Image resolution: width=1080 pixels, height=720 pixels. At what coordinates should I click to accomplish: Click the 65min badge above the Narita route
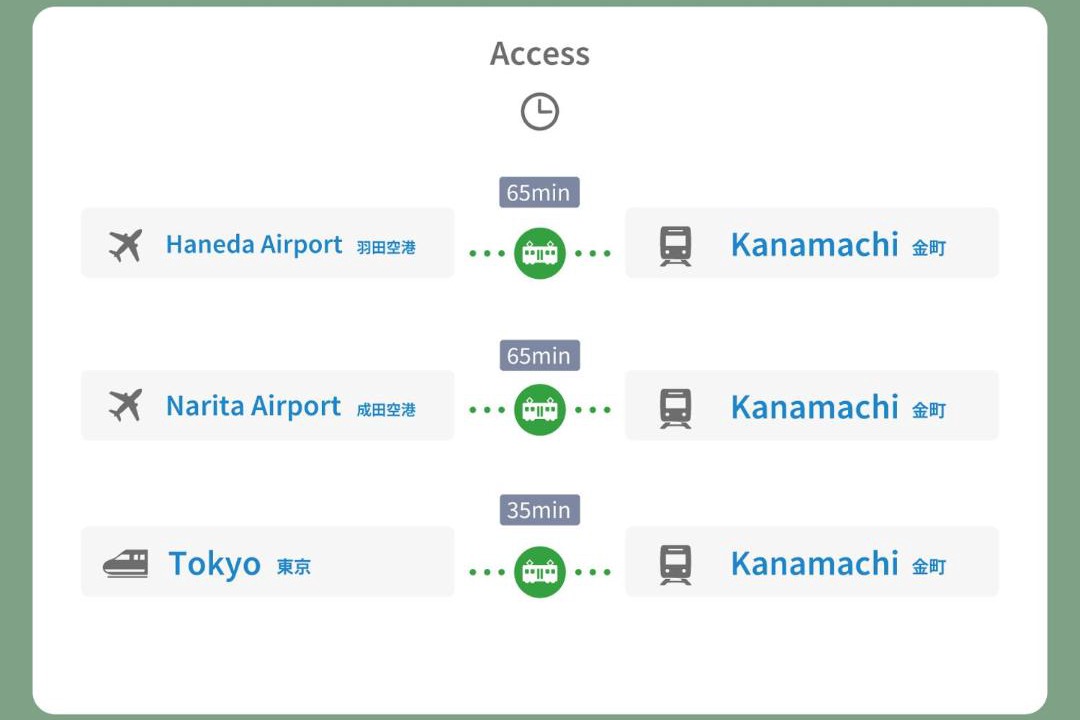pyautogui.click(x=539, y=355)
